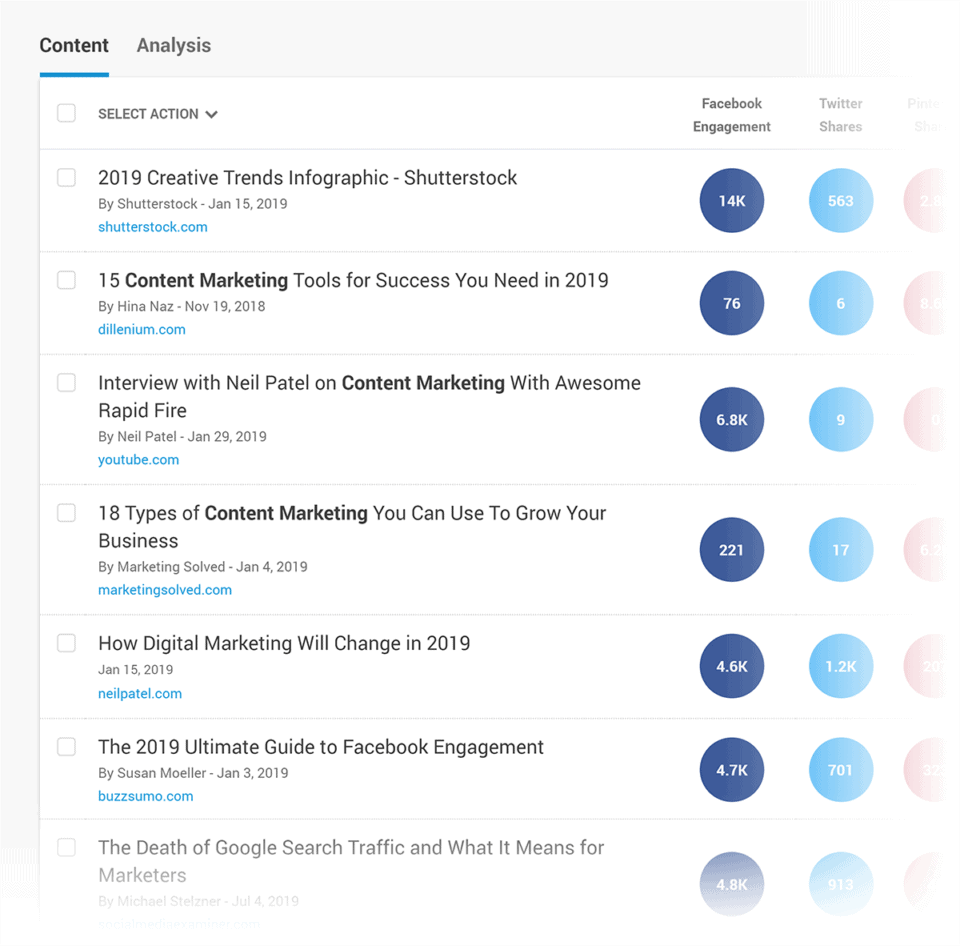Open the marketingsolved.com link
The height and width of the screenshot is (946, 960).
click(164, 590)
